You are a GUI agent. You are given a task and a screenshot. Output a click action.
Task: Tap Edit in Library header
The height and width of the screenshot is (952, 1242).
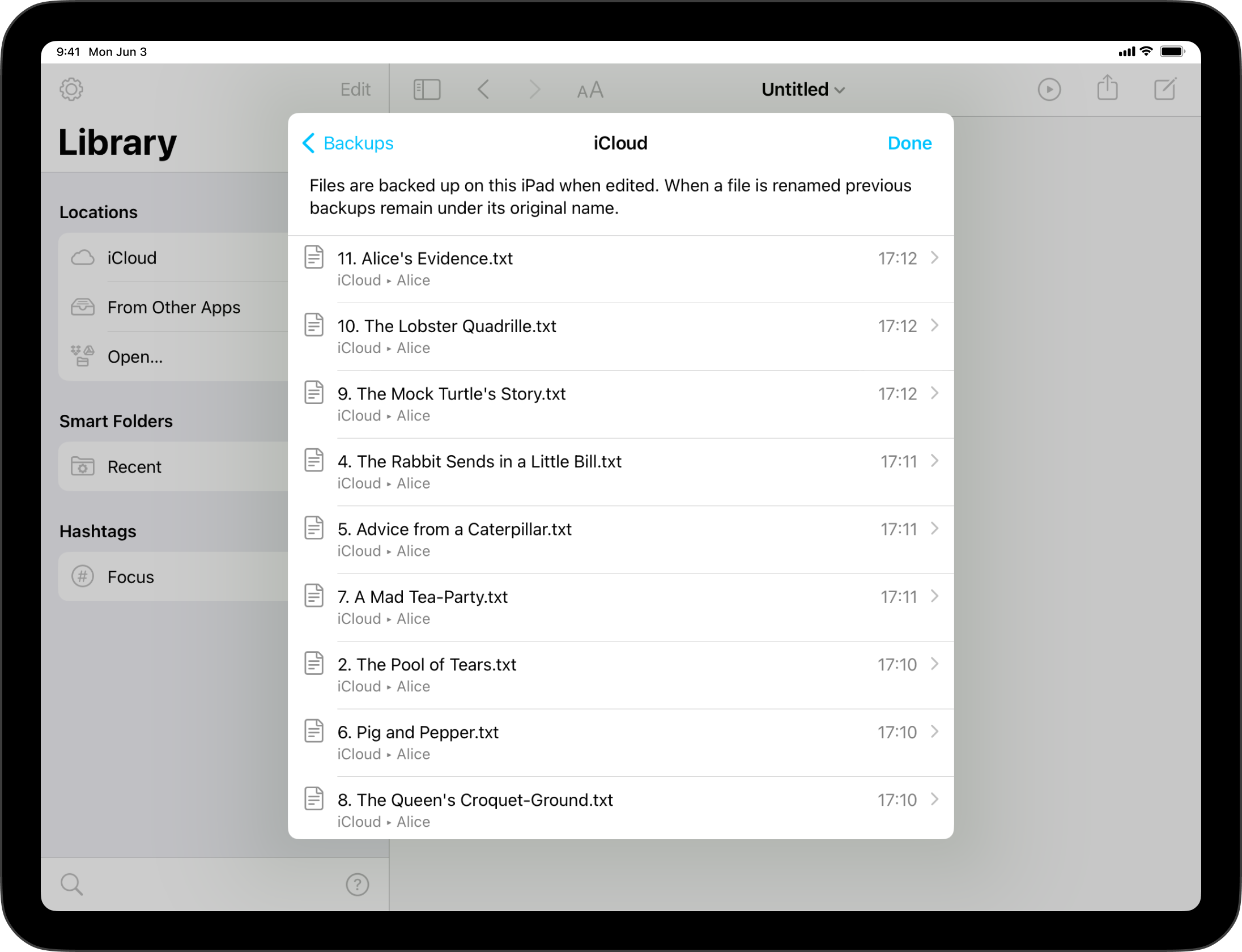[355, 89]
